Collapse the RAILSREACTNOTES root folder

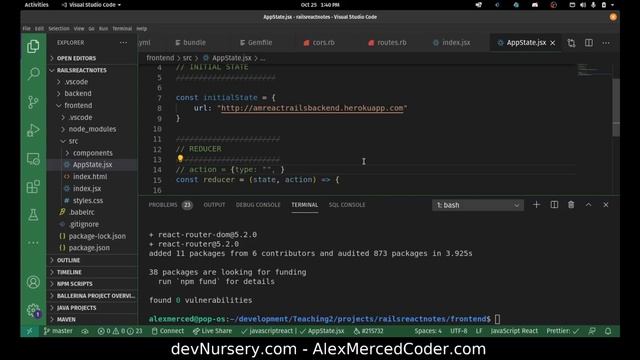point(81,70)
